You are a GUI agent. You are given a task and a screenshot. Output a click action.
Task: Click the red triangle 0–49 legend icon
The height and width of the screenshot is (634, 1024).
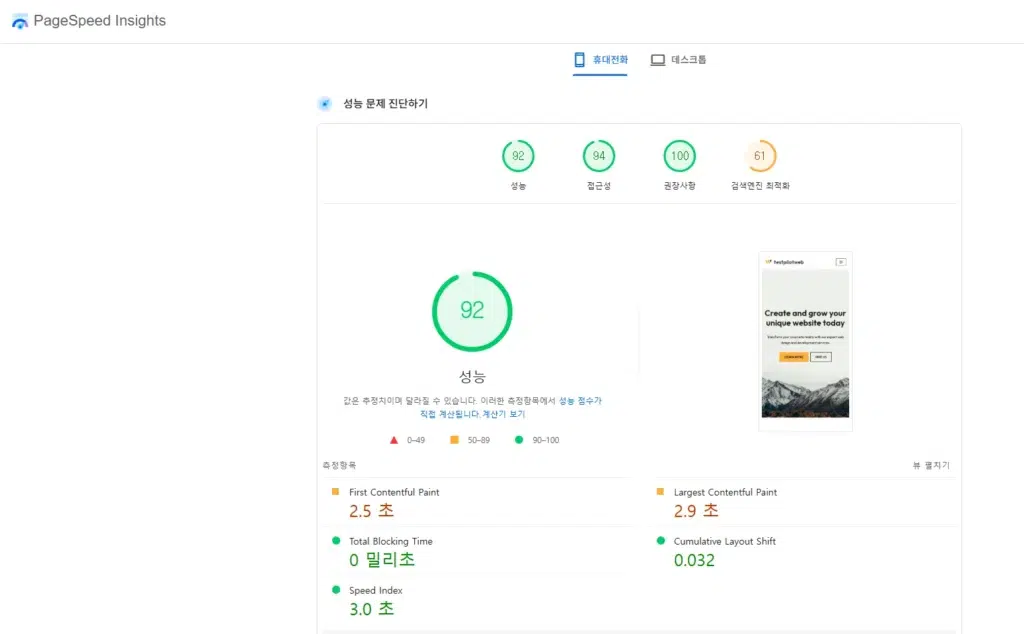[394, 438]
